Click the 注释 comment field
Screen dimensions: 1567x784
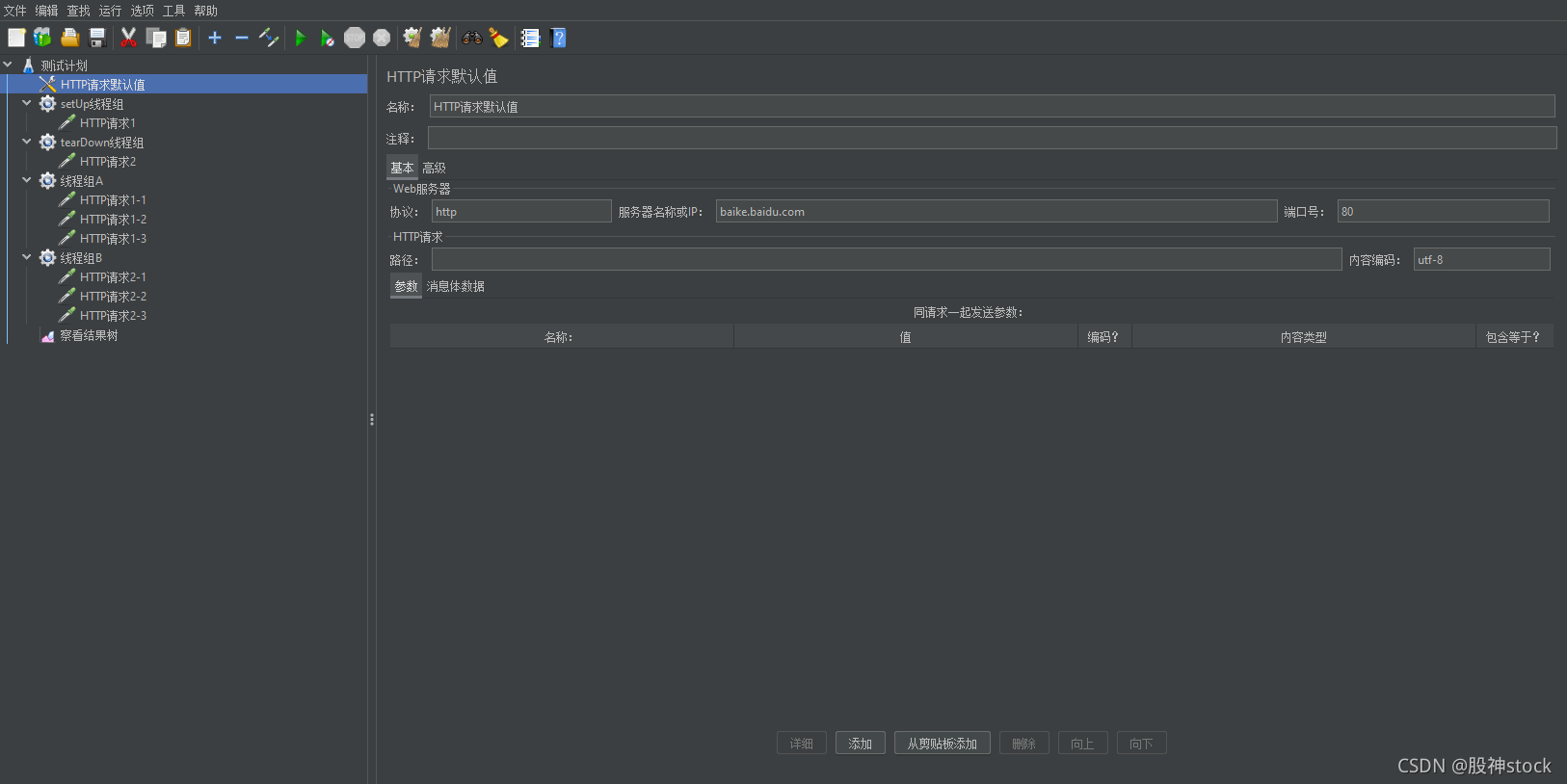(992, 138)
